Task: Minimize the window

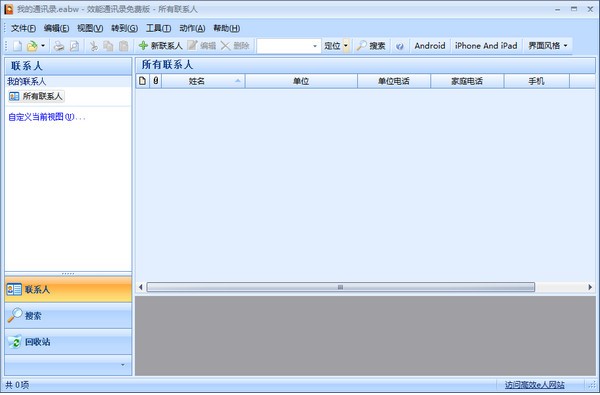Action: tap(558, 9)
